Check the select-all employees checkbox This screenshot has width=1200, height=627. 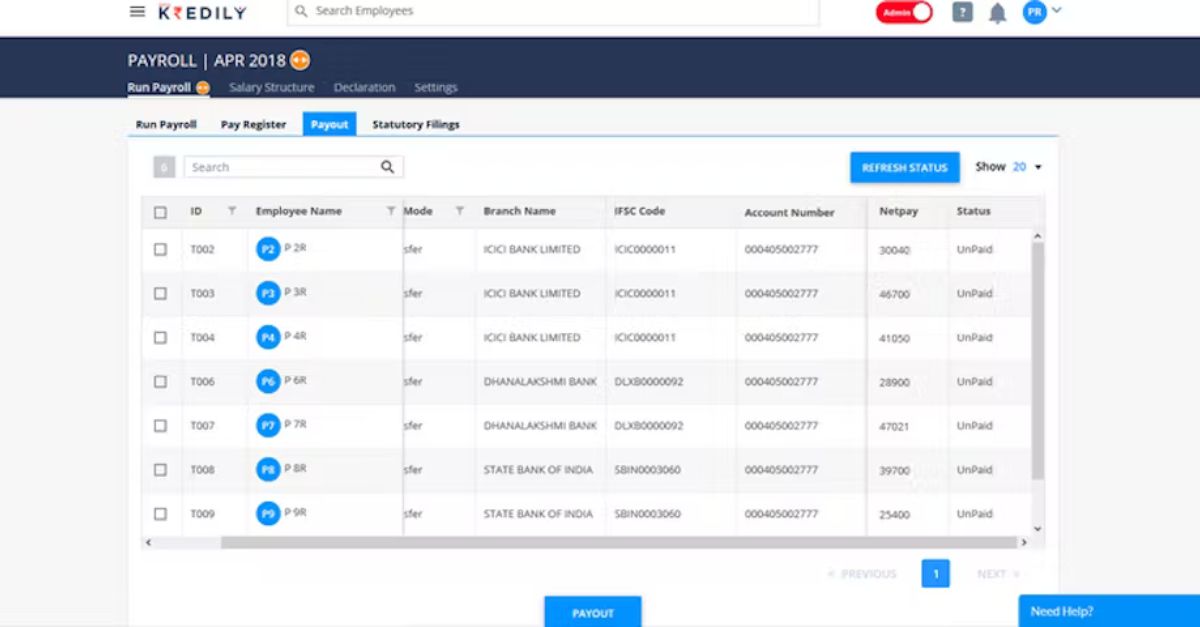pos(160,211)
